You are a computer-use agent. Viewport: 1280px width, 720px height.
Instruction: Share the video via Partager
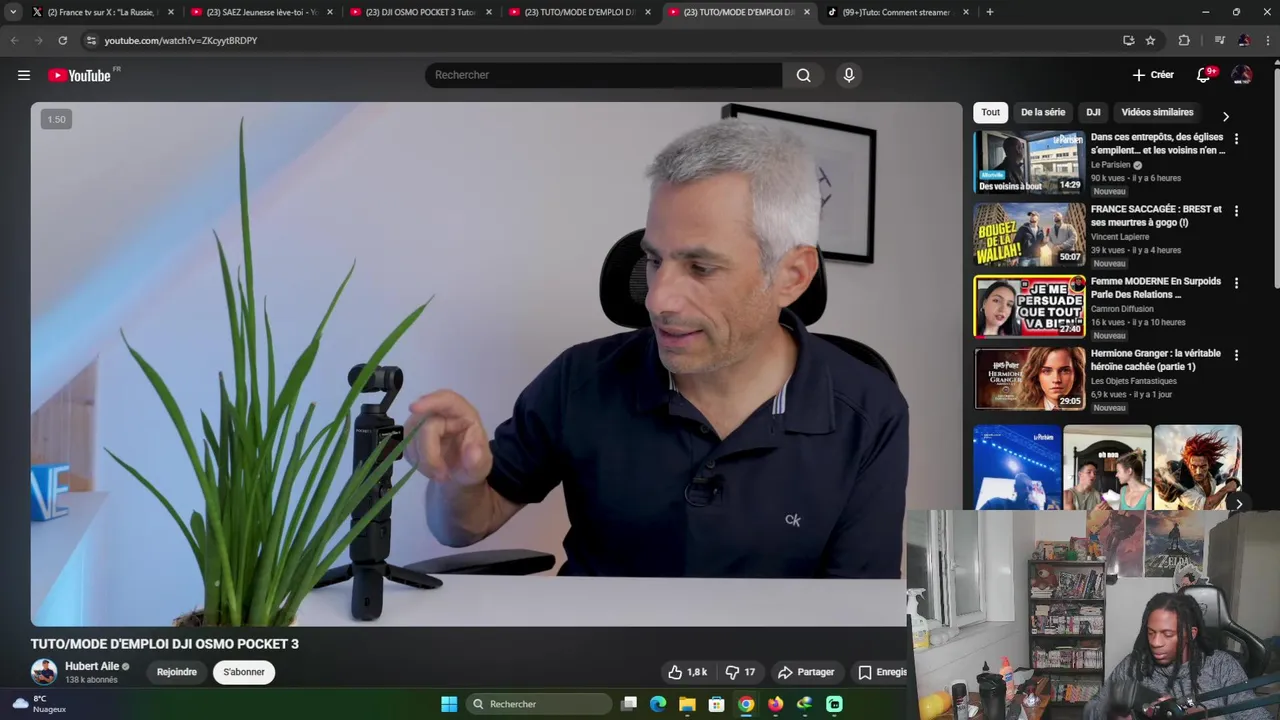pyautogui.click(x=806, y=672)
